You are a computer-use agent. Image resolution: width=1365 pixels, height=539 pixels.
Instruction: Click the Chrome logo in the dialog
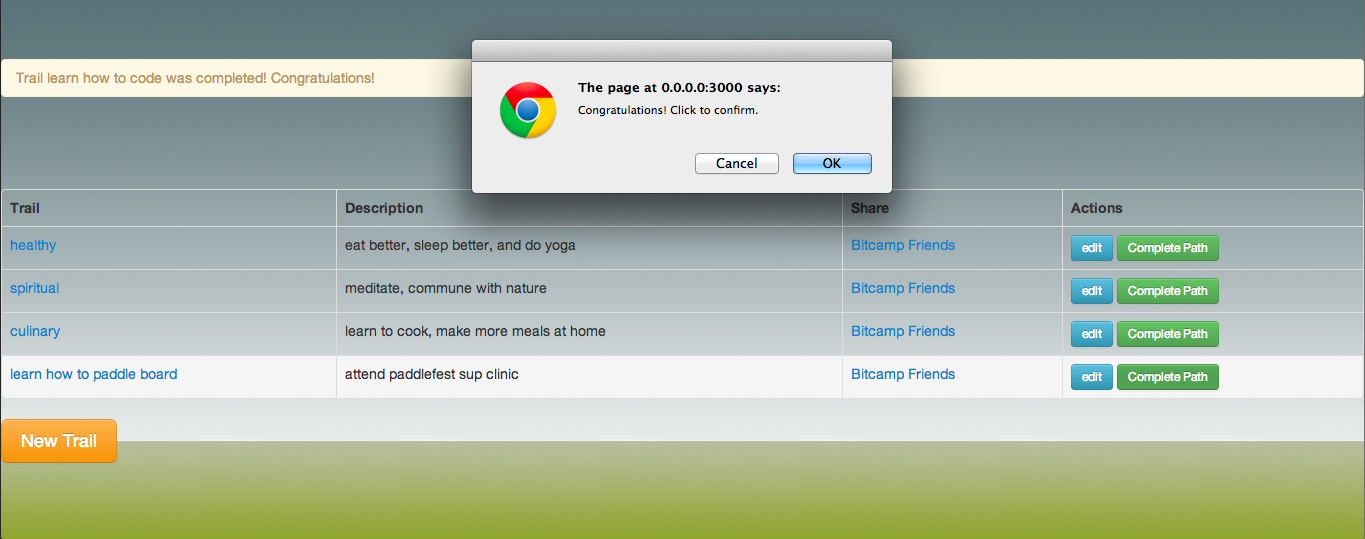[528, 110]
